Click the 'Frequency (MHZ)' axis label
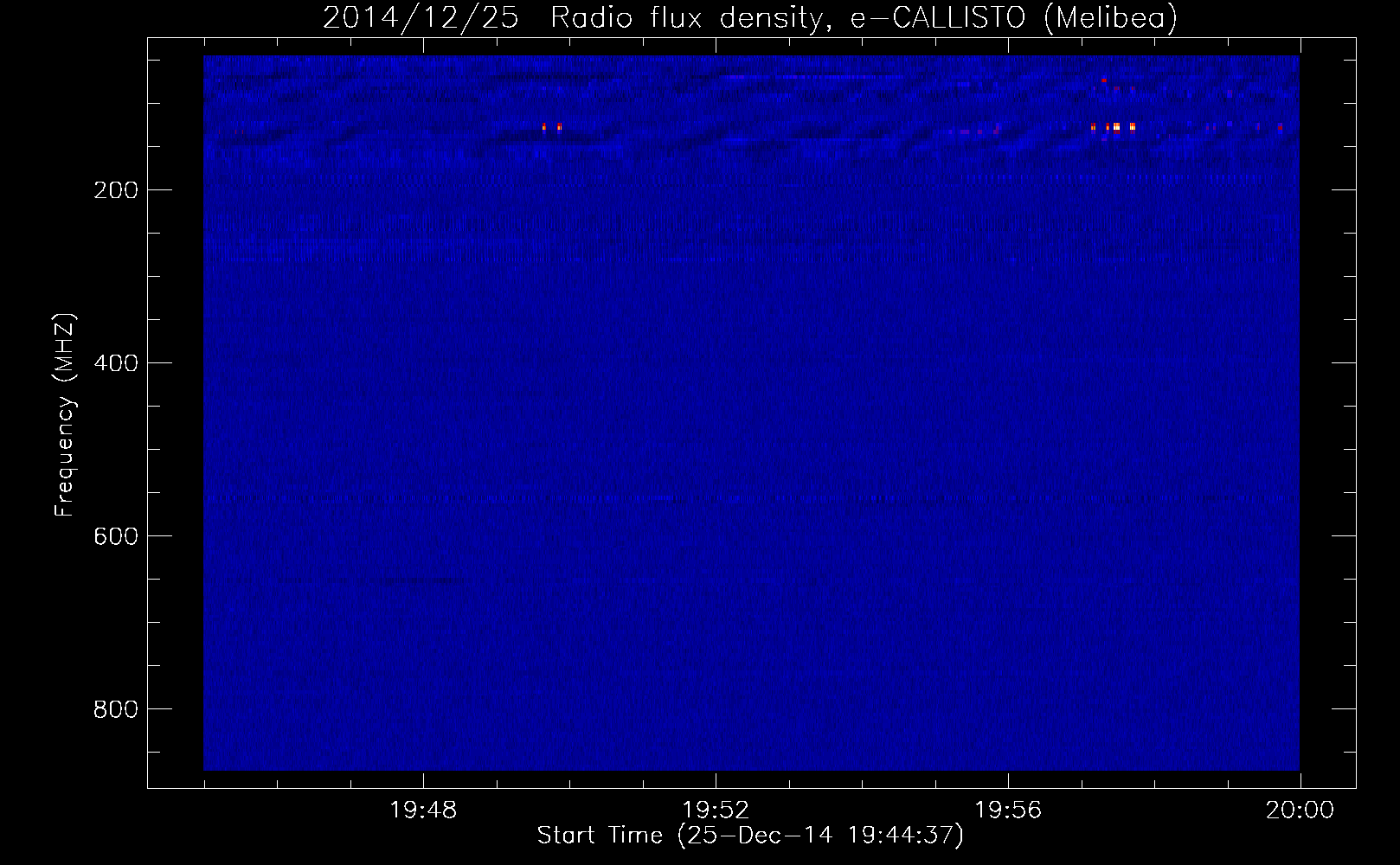Screen dimensions: 1400x865 pyautogui.click(x=65, y=415)
